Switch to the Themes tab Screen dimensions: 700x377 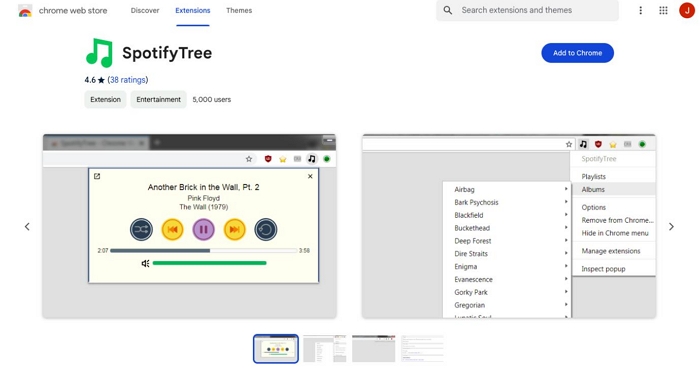pyautogui.click(x=239, y=10)
